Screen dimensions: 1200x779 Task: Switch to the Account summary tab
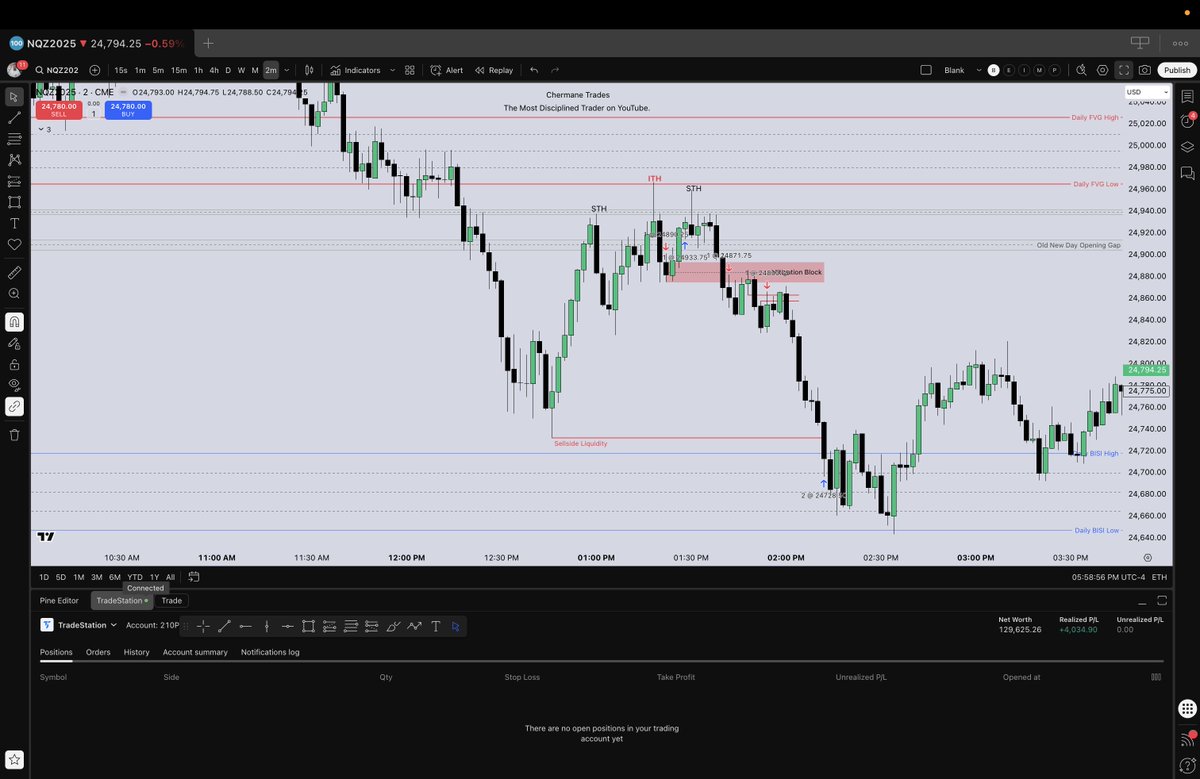click(x=195, y=652)
